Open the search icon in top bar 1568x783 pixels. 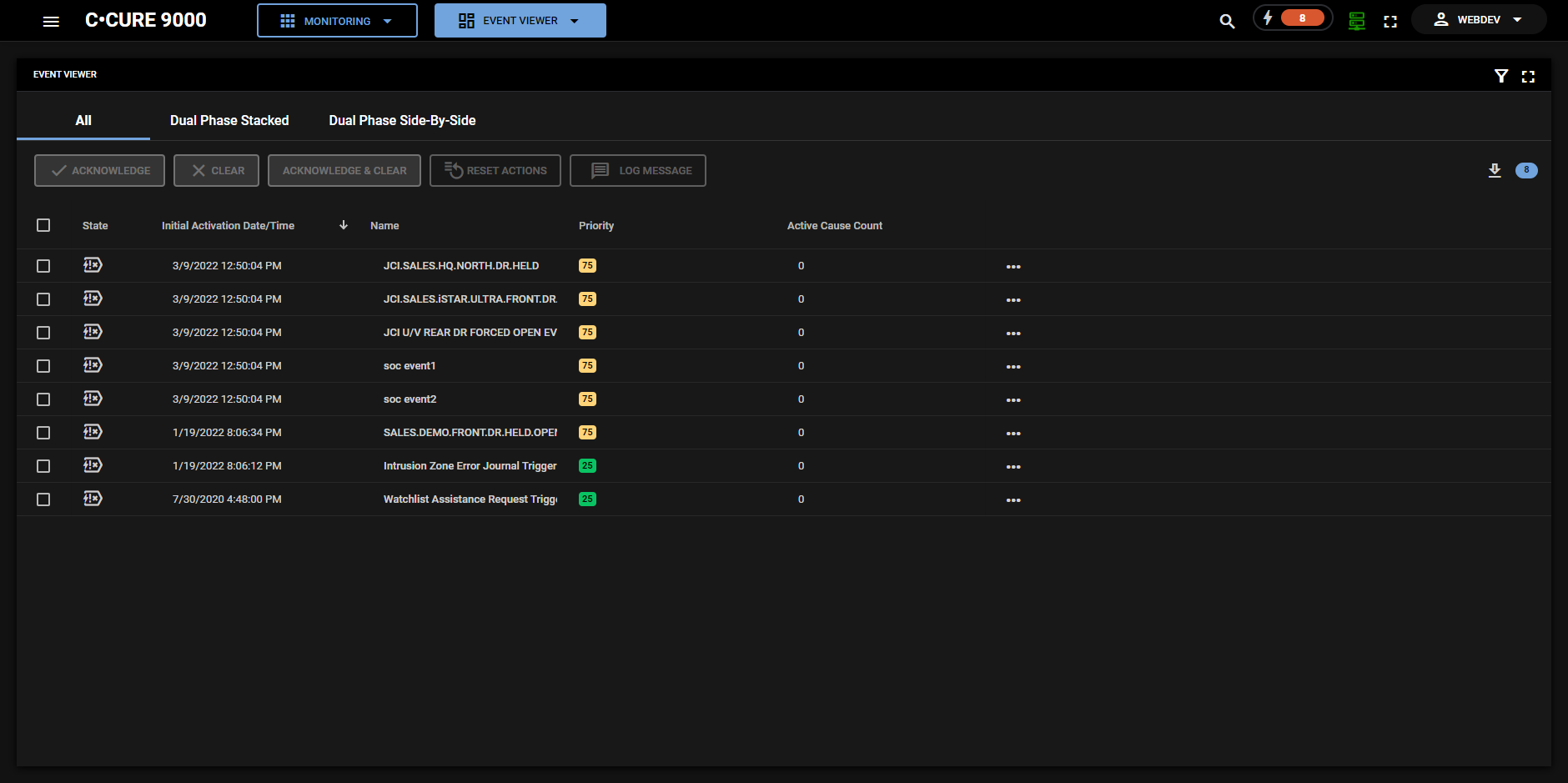1227,20
